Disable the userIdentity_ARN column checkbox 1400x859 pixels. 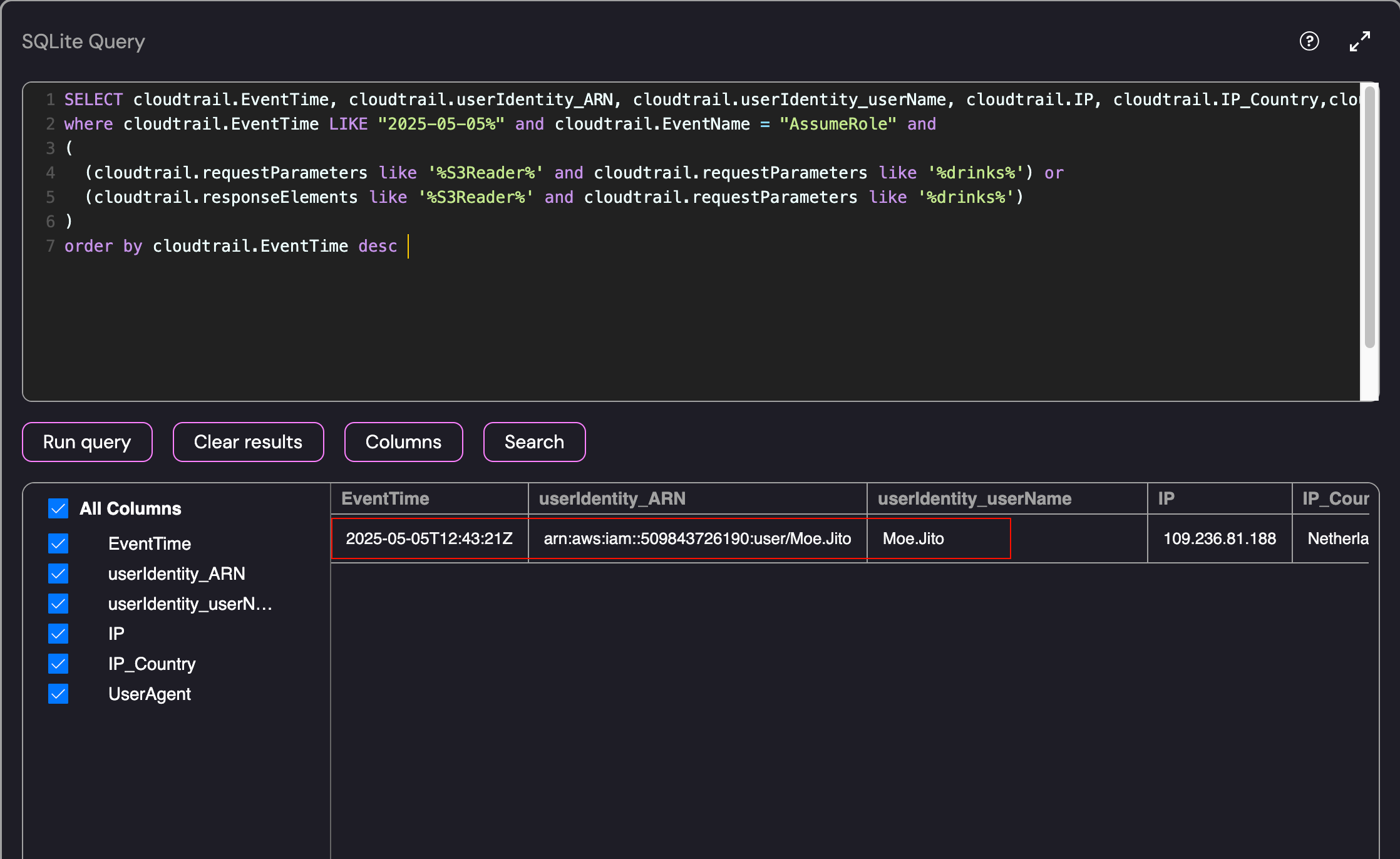(x=58, y=574)
